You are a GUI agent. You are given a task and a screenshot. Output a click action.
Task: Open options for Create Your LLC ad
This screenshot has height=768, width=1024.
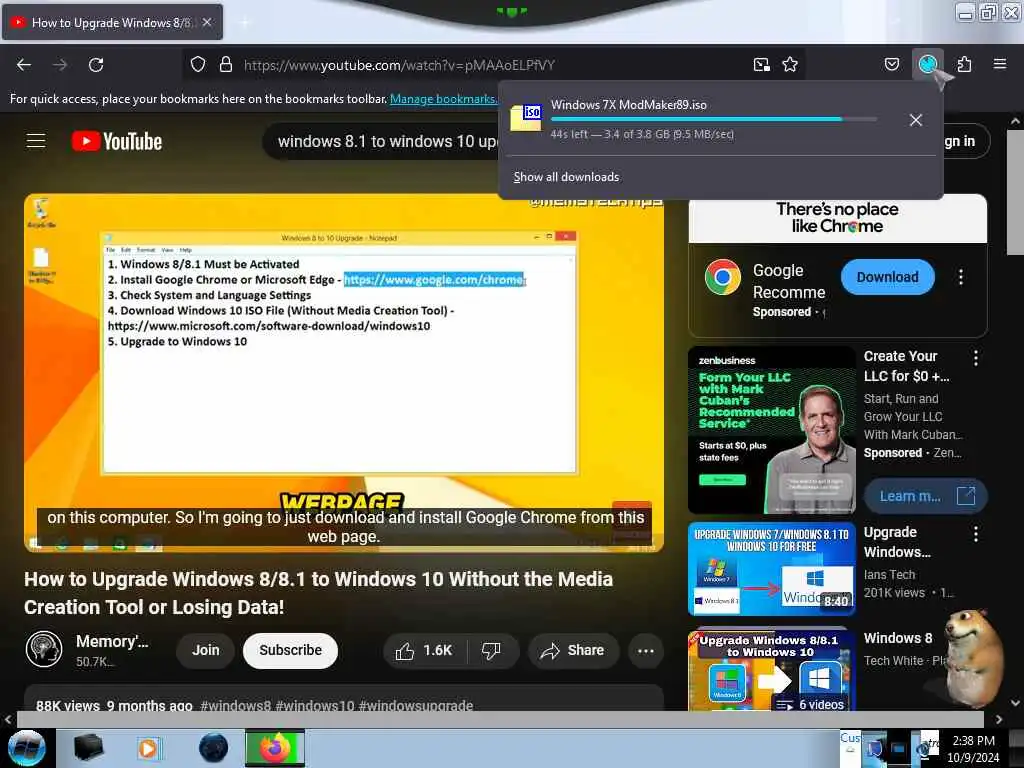pos(976,358)
